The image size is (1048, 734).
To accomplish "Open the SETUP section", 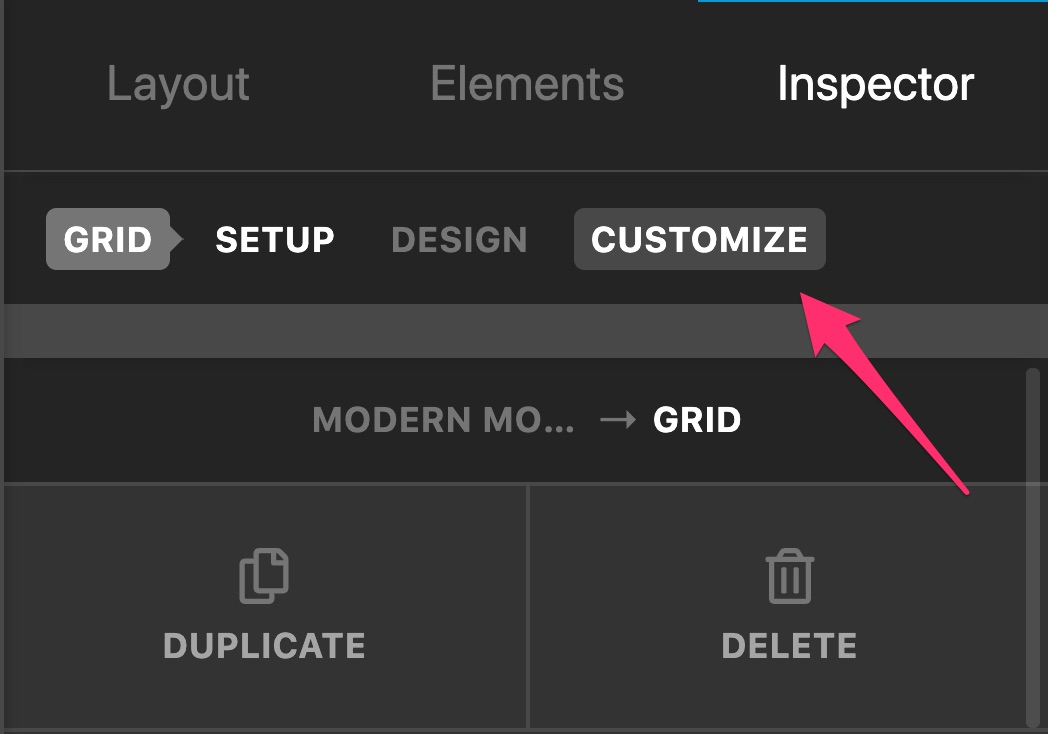I will point(275,239).
